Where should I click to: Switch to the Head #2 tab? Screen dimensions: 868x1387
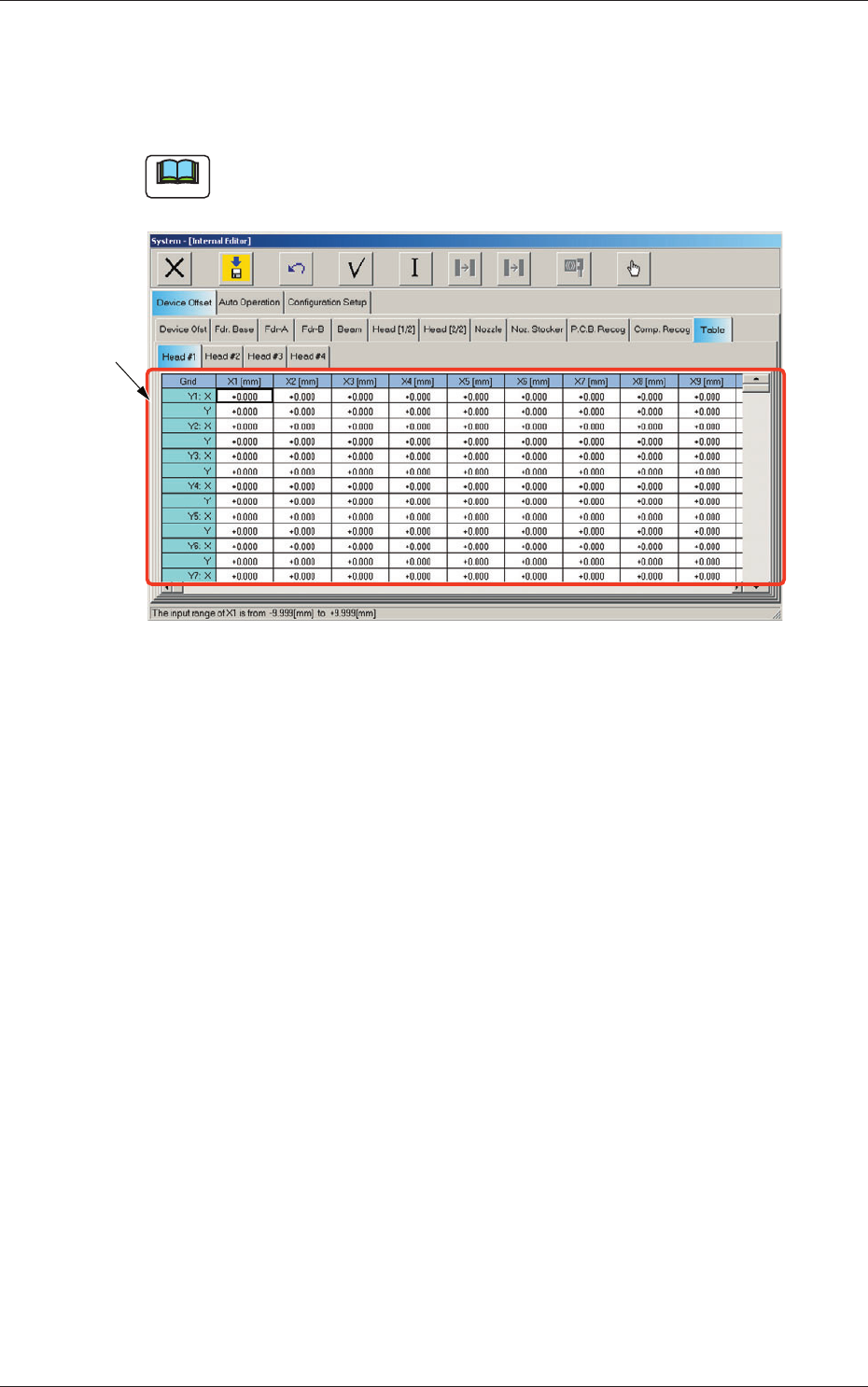(223, 357)
